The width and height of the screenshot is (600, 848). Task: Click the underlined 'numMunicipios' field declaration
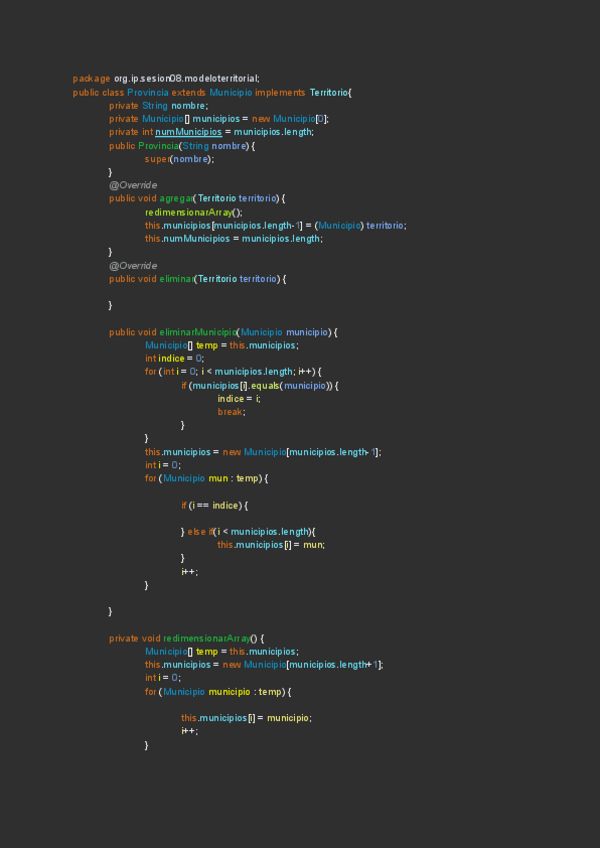pos(188,132)
